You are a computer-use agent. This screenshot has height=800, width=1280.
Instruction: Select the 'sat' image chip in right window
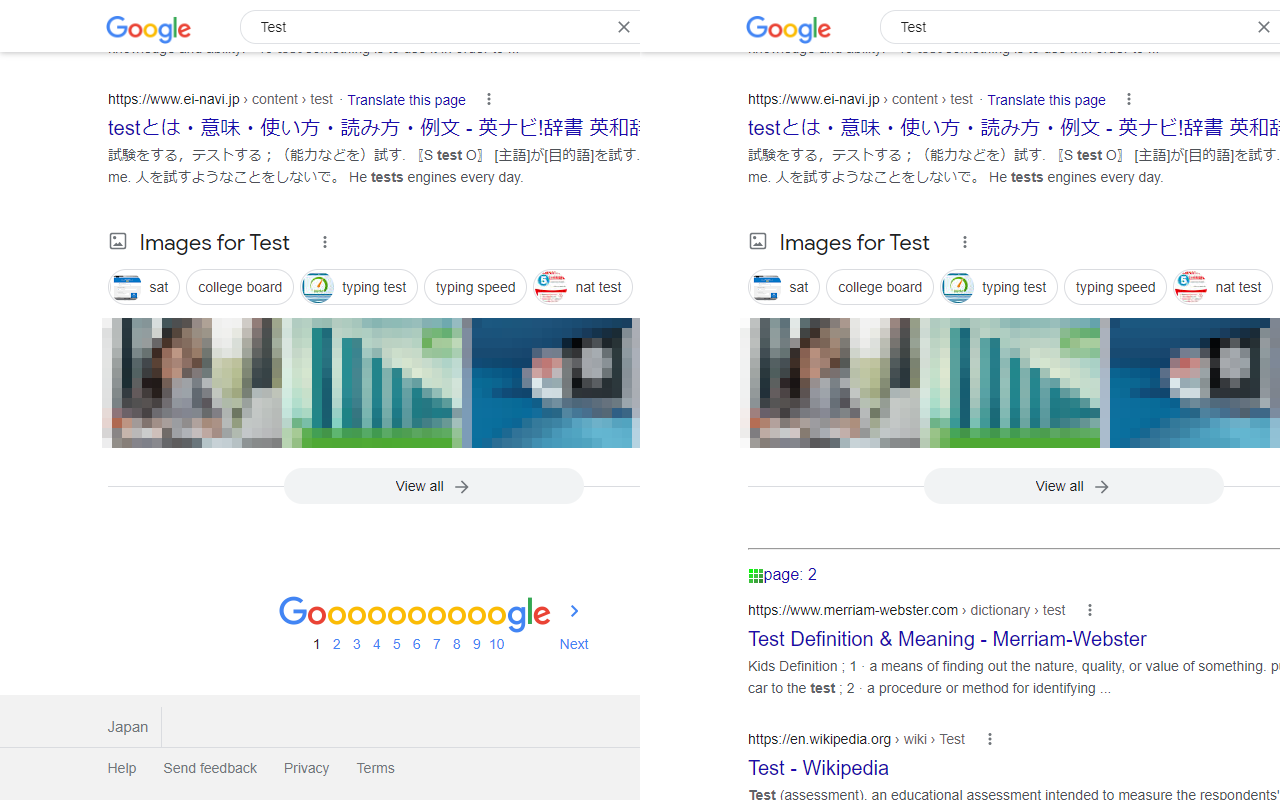coord(784,287)
